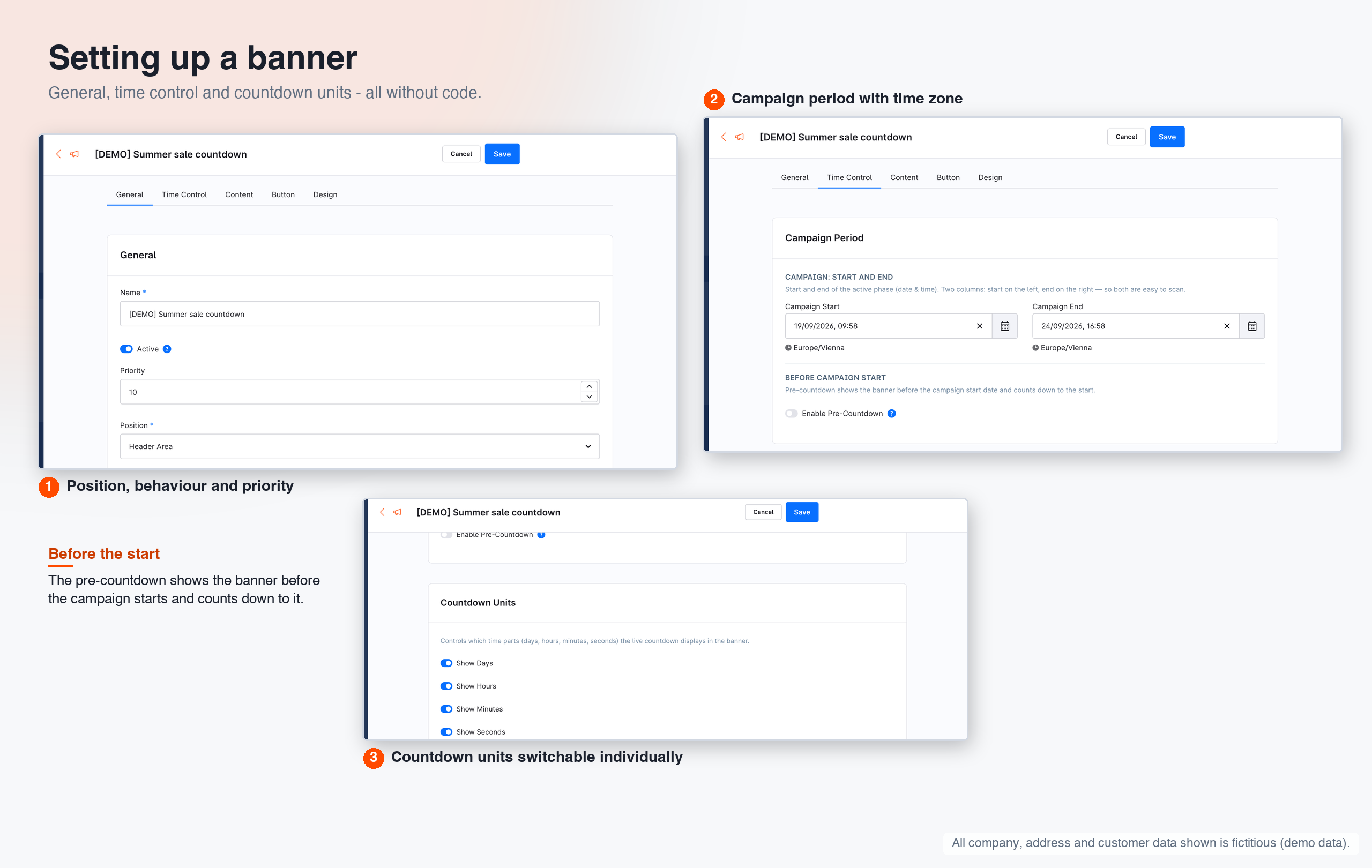Click Cancel in General settings panel
Image resolution: width=1372 pixels, height=868 pixels.
tap(461, 154)
